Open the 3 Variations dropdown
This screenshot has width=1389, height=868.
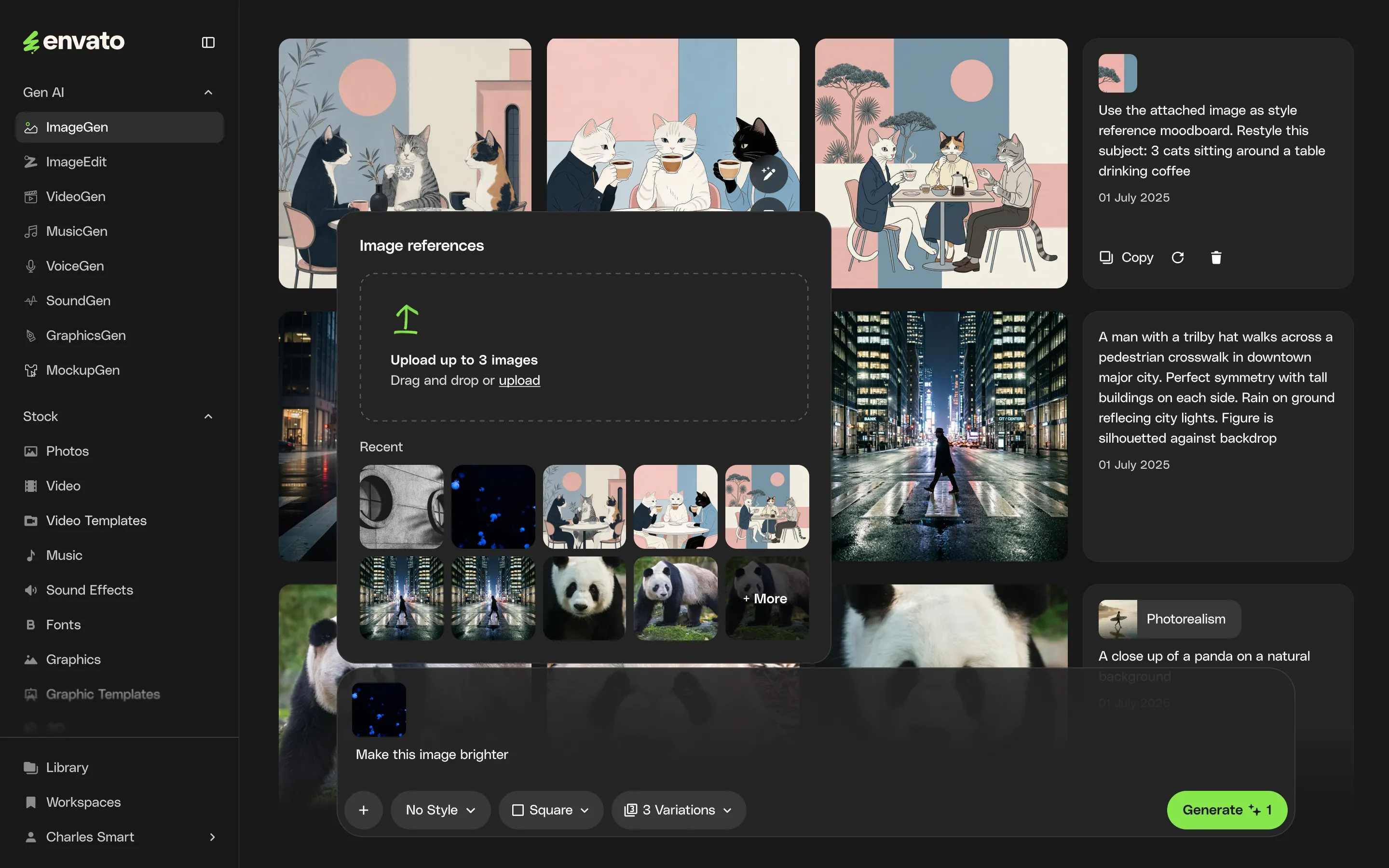pyautogui.click(x=679, y=810)
